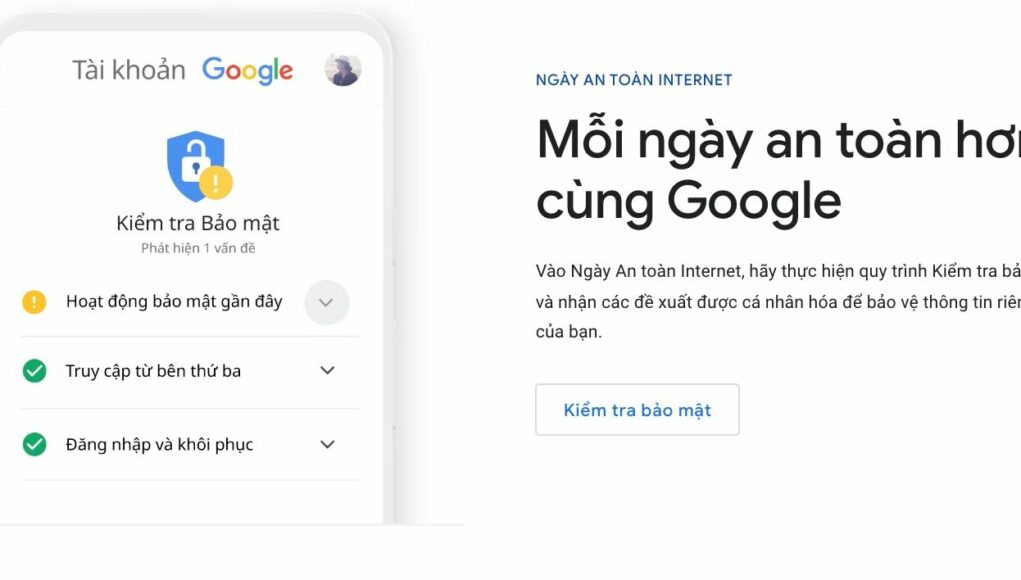Screen dimensions: 1021x580
Task: Expand Hoạt động bảo mật gần đây chevron
Action: tap(327, 303)
